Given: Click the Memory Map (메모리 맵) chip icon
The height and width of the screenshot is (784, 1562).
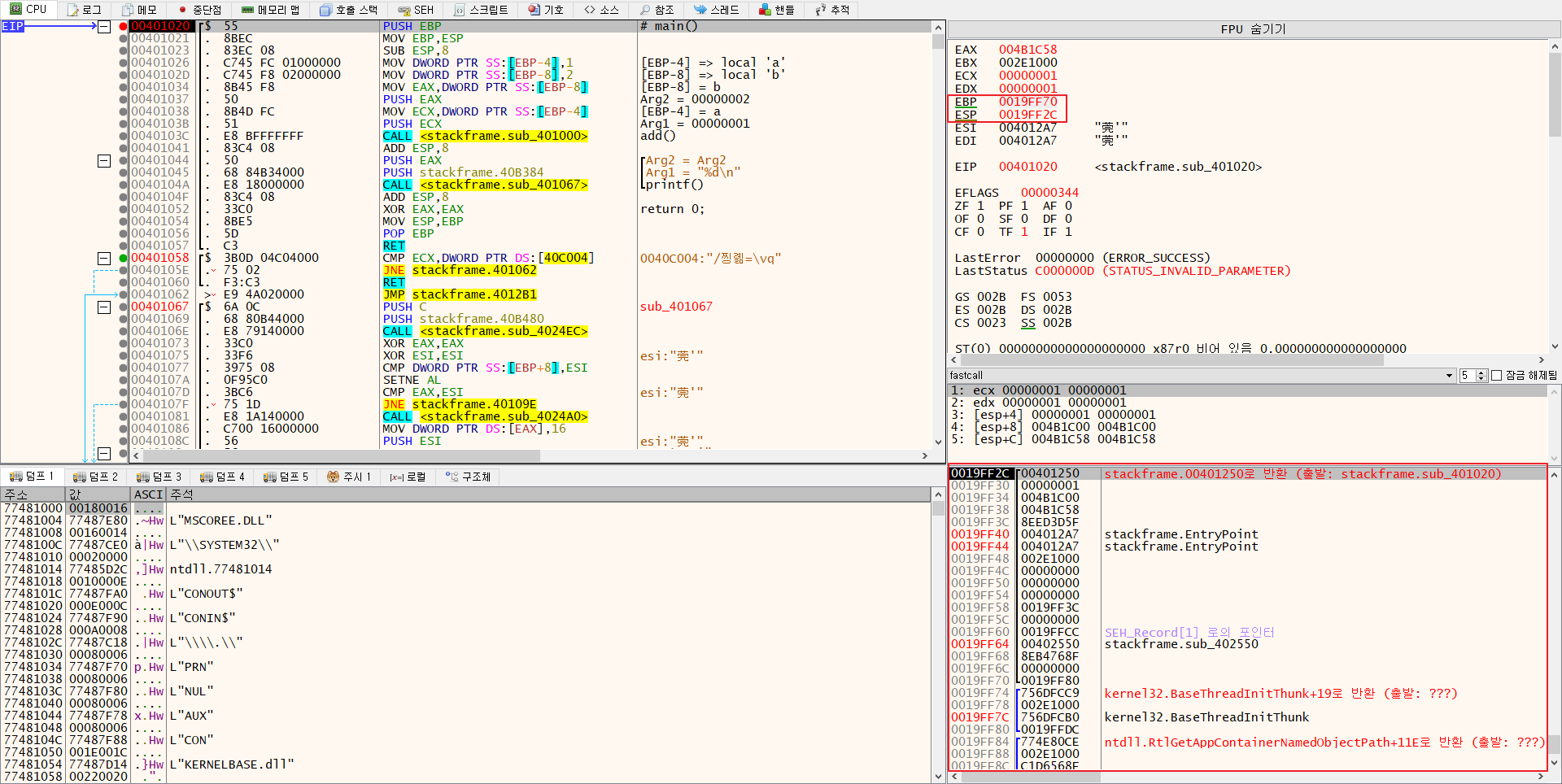Looking at the screenshot, I should [247, 10].
